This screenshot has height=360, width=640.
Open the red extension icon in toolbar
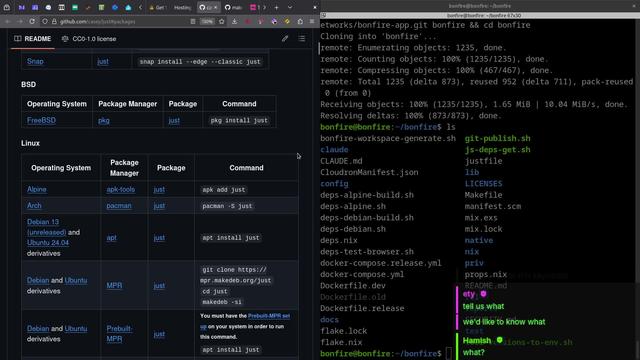point(248,21)
